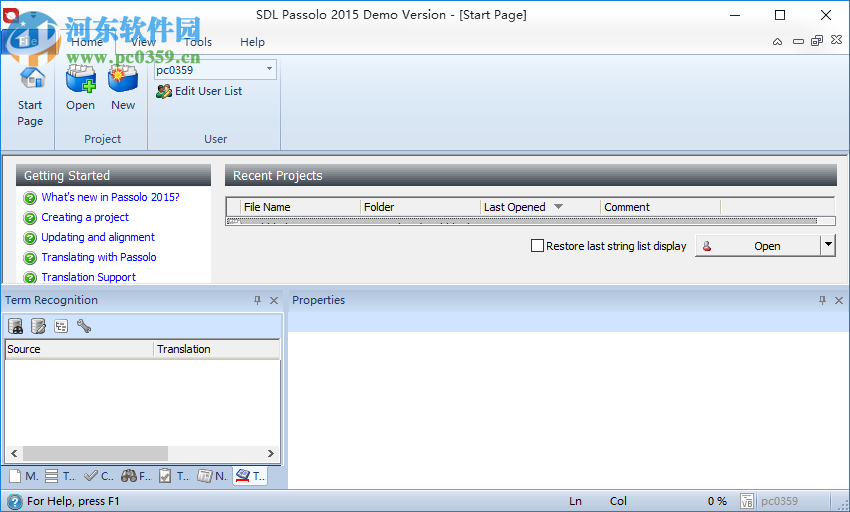Sort by the Last Opened column header
Screen dimensions: 850x512
pos(540,207)
